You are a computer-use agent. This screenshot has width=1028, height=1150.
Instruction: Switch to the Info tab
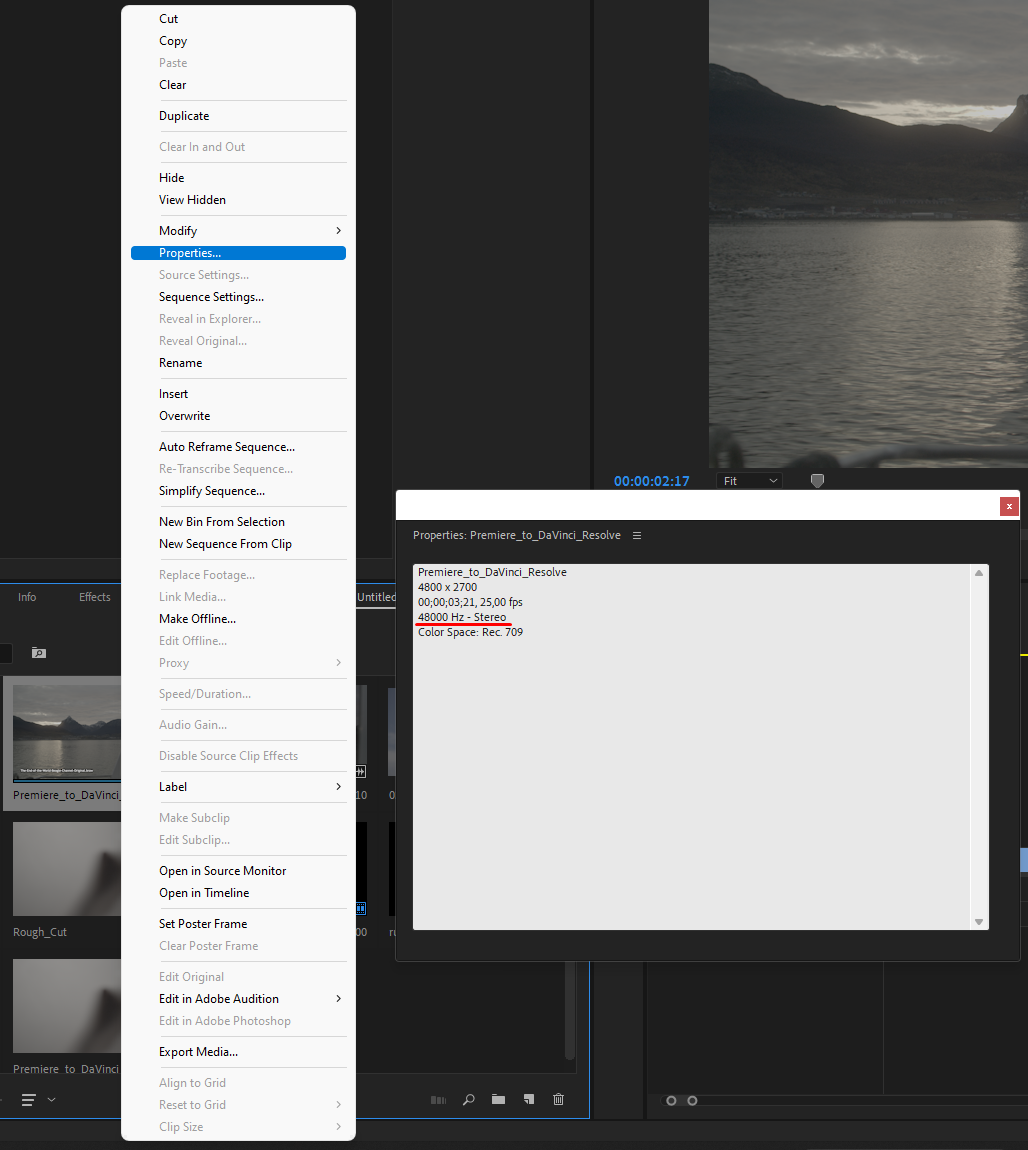click(x=27, y=597)
